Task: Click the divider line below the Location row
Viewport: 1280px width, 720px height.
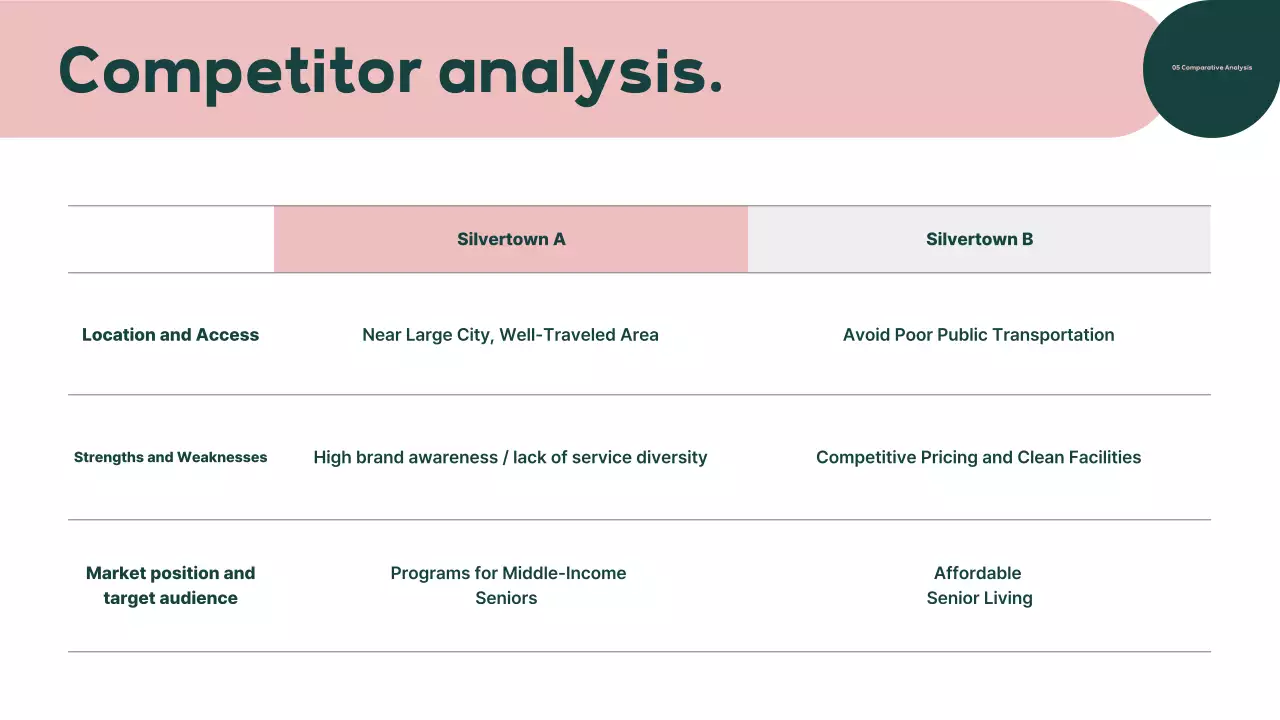Action: click(639, 395)
